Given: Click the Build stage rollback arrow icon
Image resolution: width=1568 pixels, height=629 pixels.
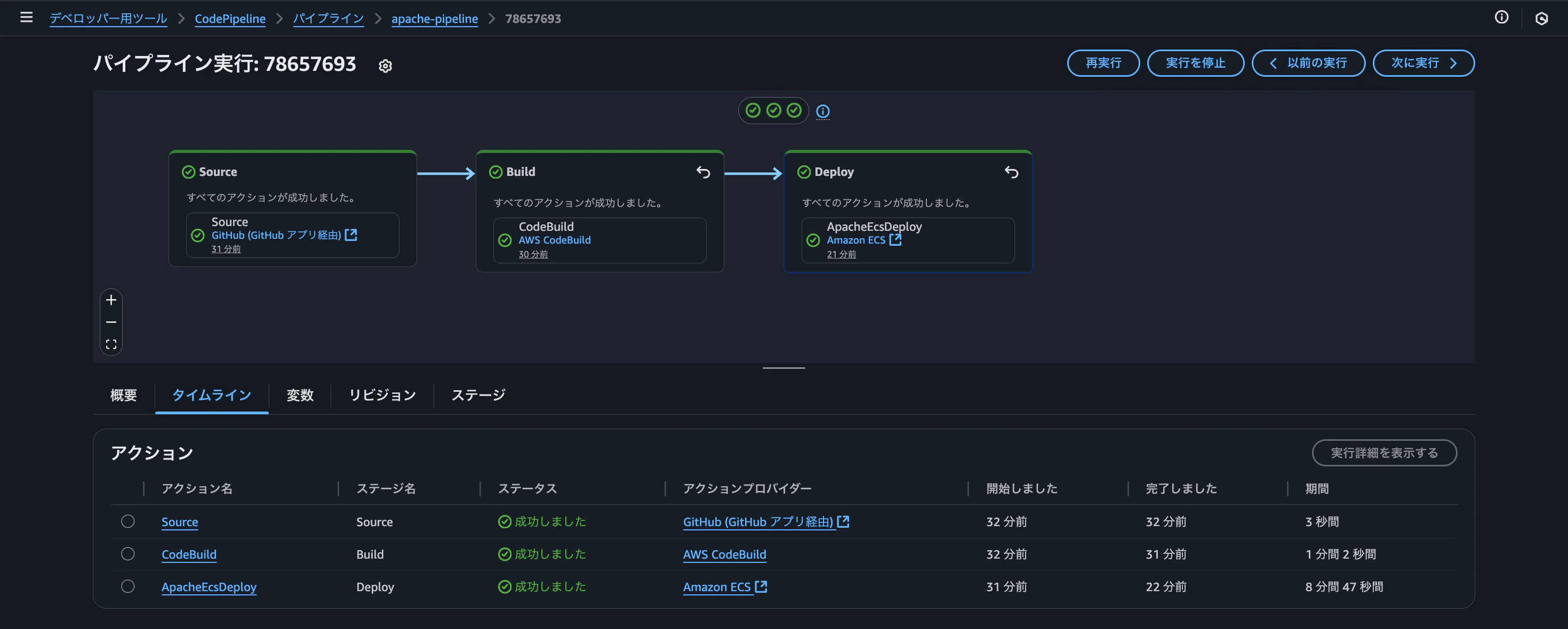Looking at the screenshot, I should click(703, 172).
